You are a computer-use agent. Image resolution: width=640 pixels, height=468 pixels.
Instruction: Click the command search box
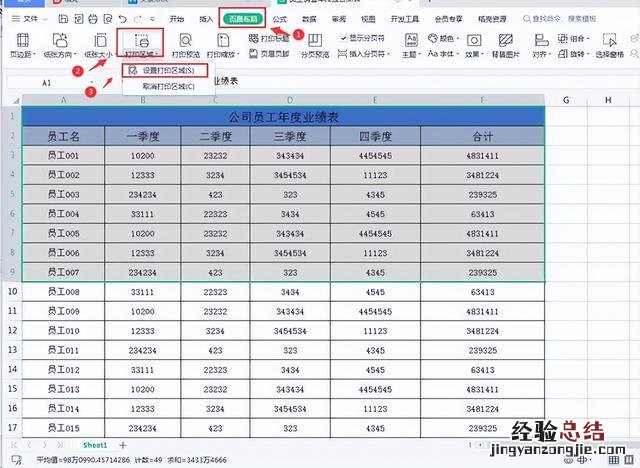[559, 19]
